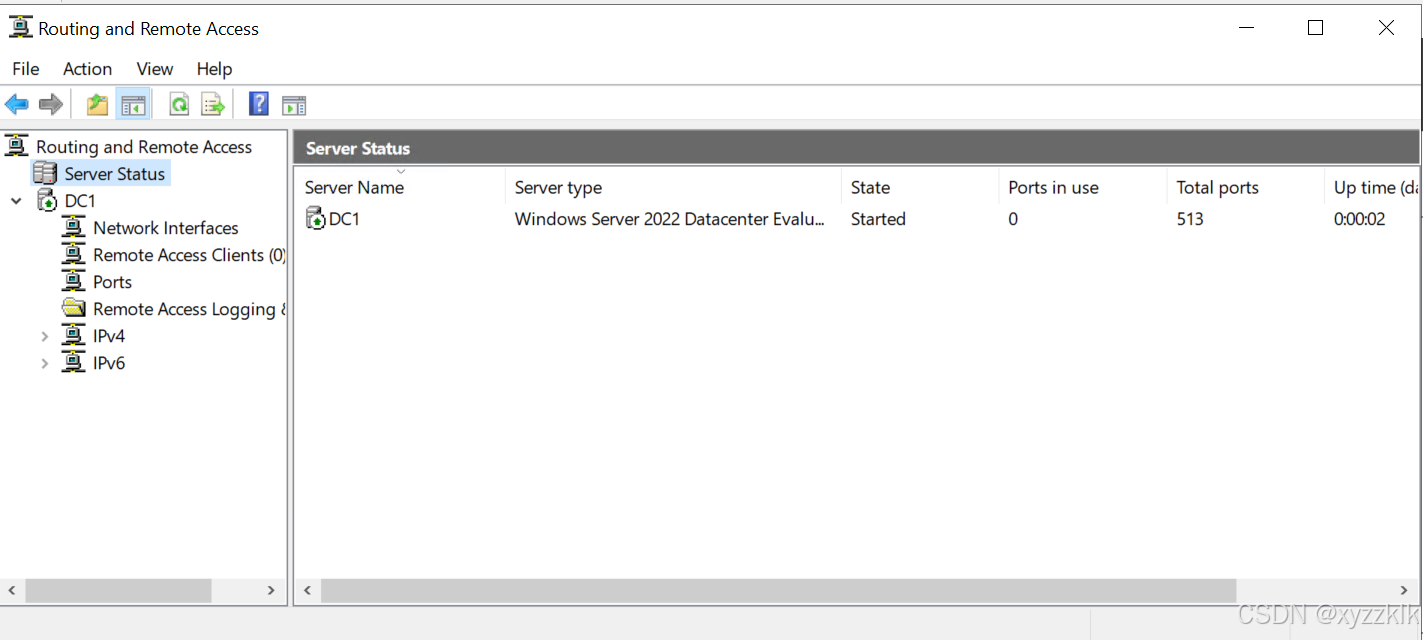Click tree pane scroll right arrow
Image resolution: width=1423 pixels, height=640 pixels.
coord(270,590)
